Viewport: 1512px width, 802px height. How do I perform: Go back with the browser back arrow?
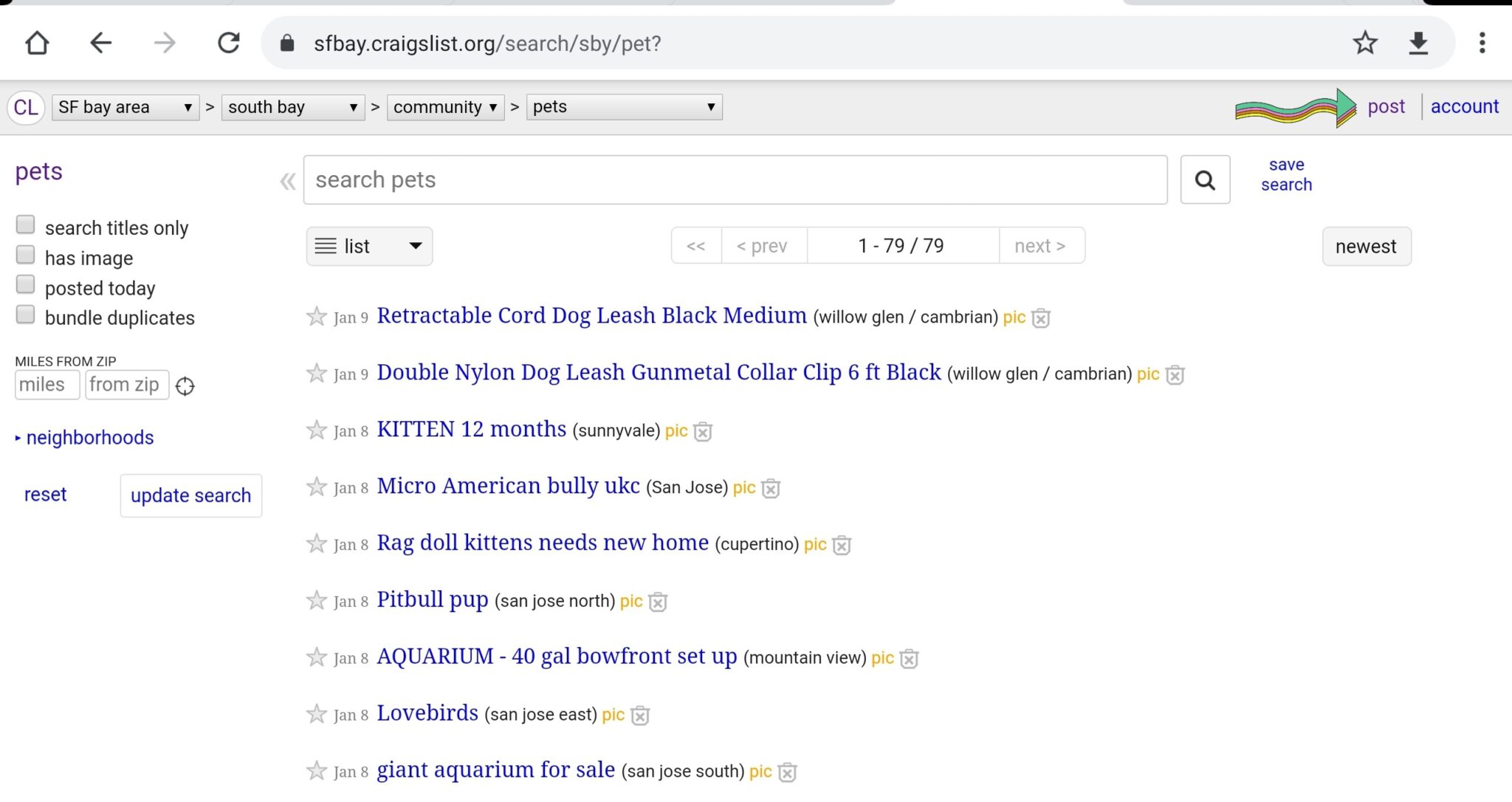[x=101, y=43]
